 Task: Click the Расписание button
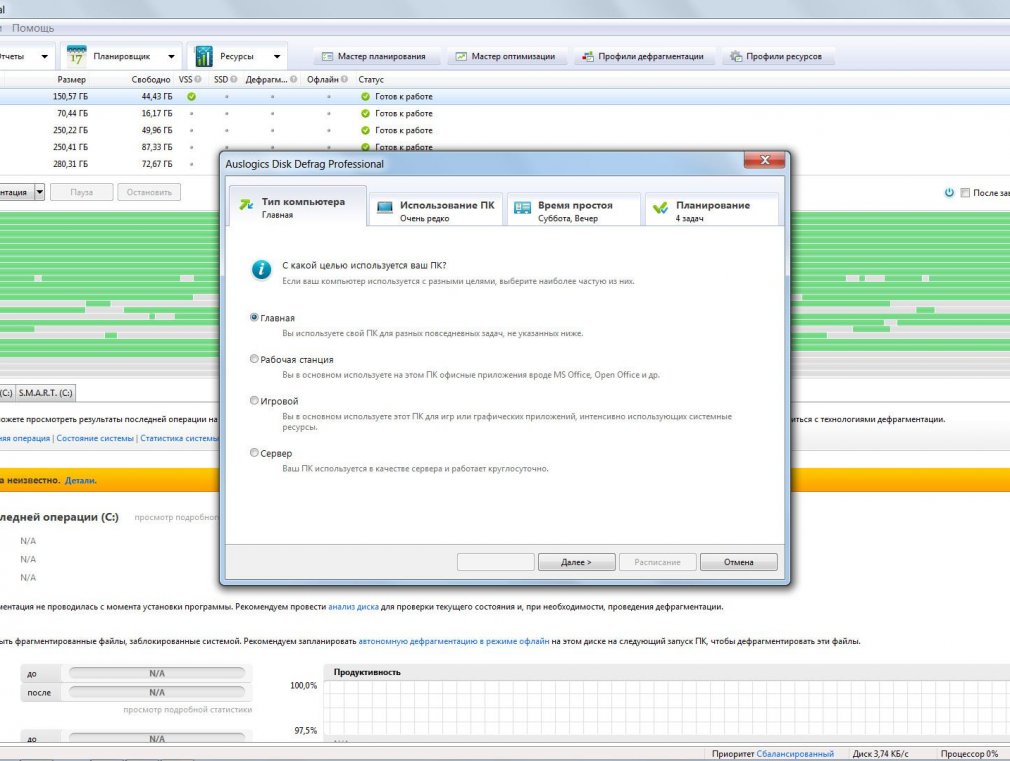pos(658,562)
